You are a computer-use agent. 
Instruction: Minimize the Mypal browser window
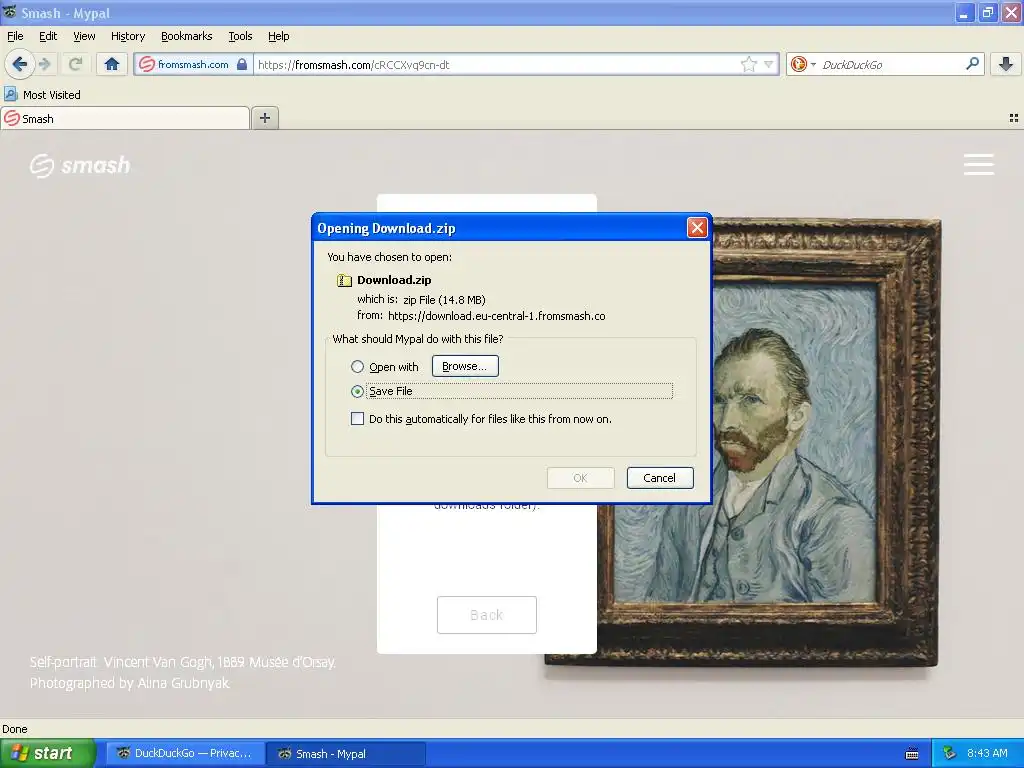[964, 12]
